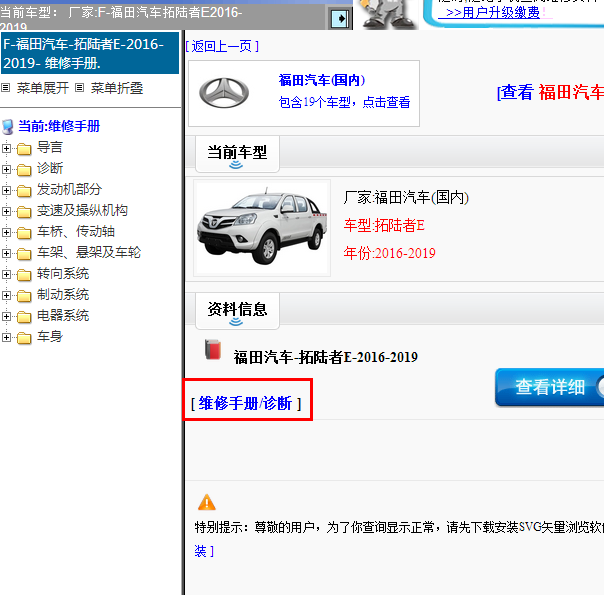Expand the 导言 tree node
Viewport: 604px width, 595px height.
pyautogui.click(x=6, y=148)
